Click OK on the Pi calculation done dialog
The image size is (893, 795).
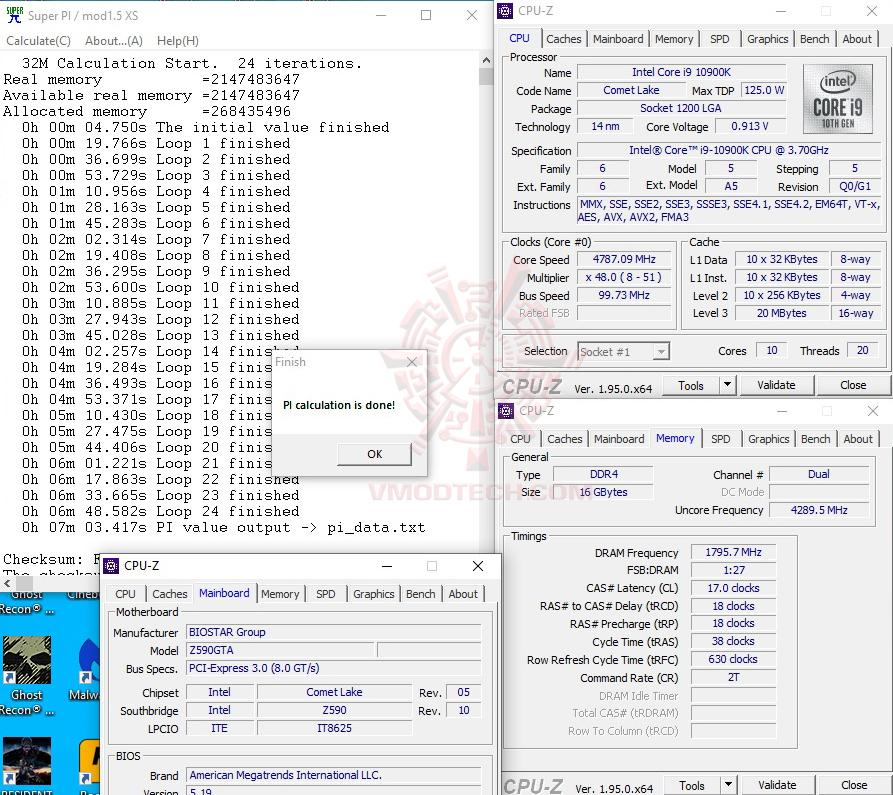pyautogui.click(x=374, y=453)
